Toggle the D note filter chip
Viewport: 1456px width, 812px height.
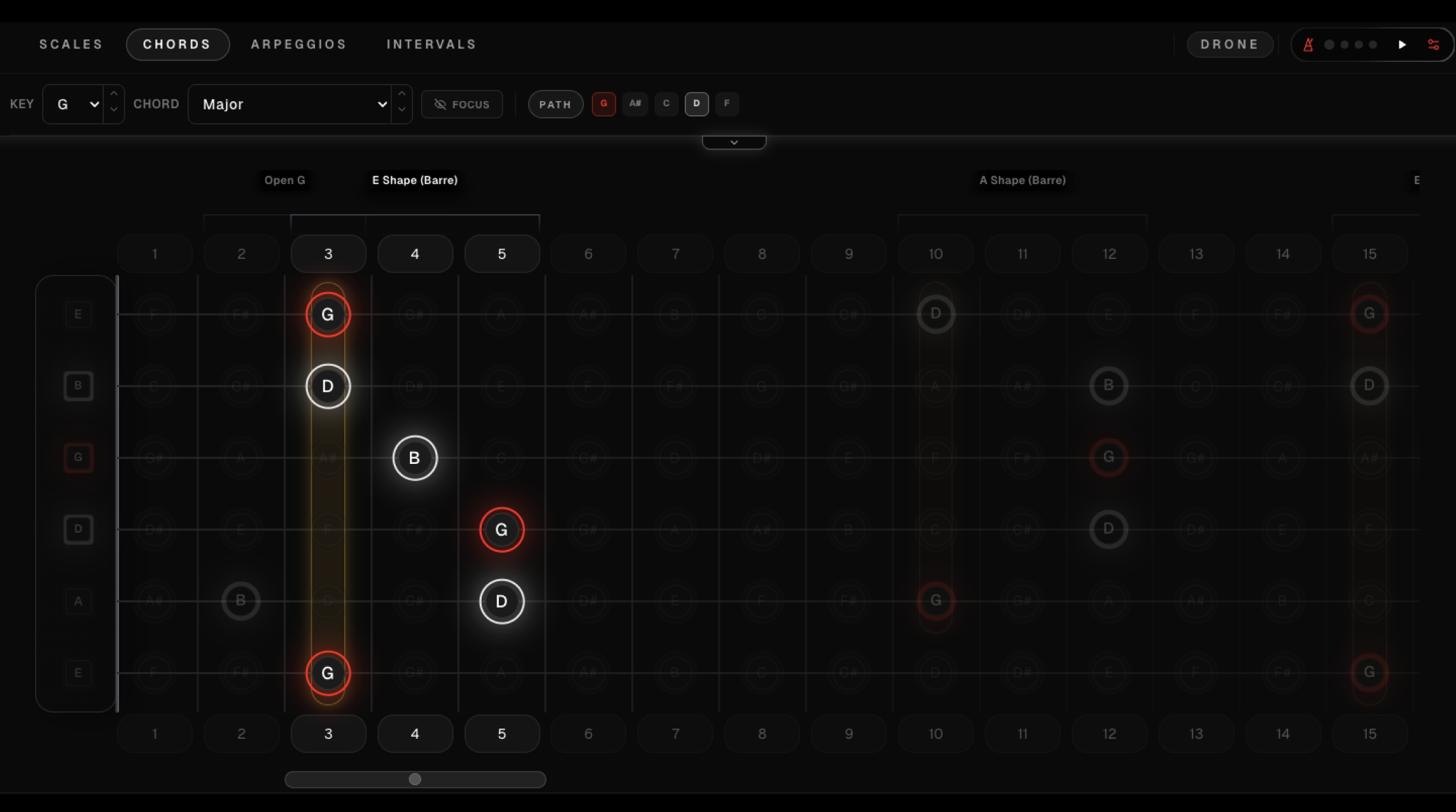click(x=697, y=104)
